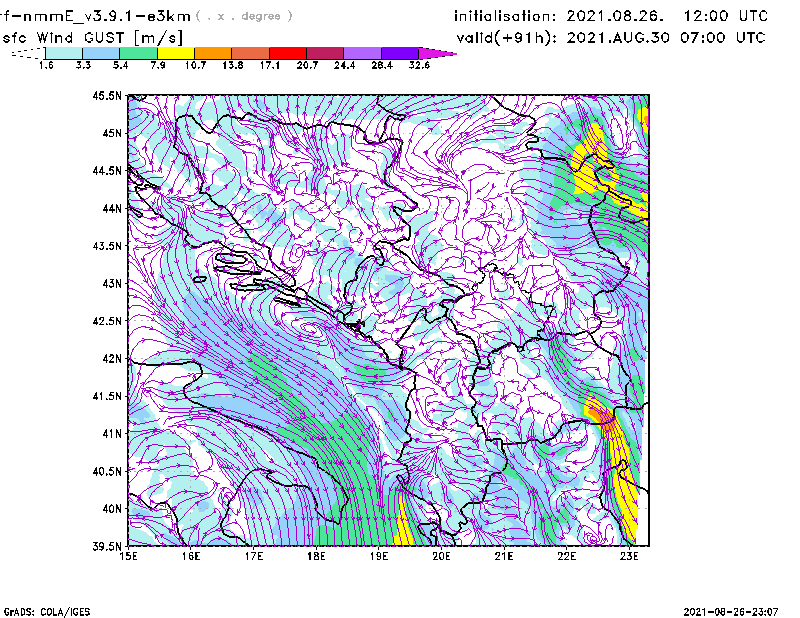Viewport: 800px width, 618px height.
Task: Click the green legend color swatch
Action: pos(138,53)
